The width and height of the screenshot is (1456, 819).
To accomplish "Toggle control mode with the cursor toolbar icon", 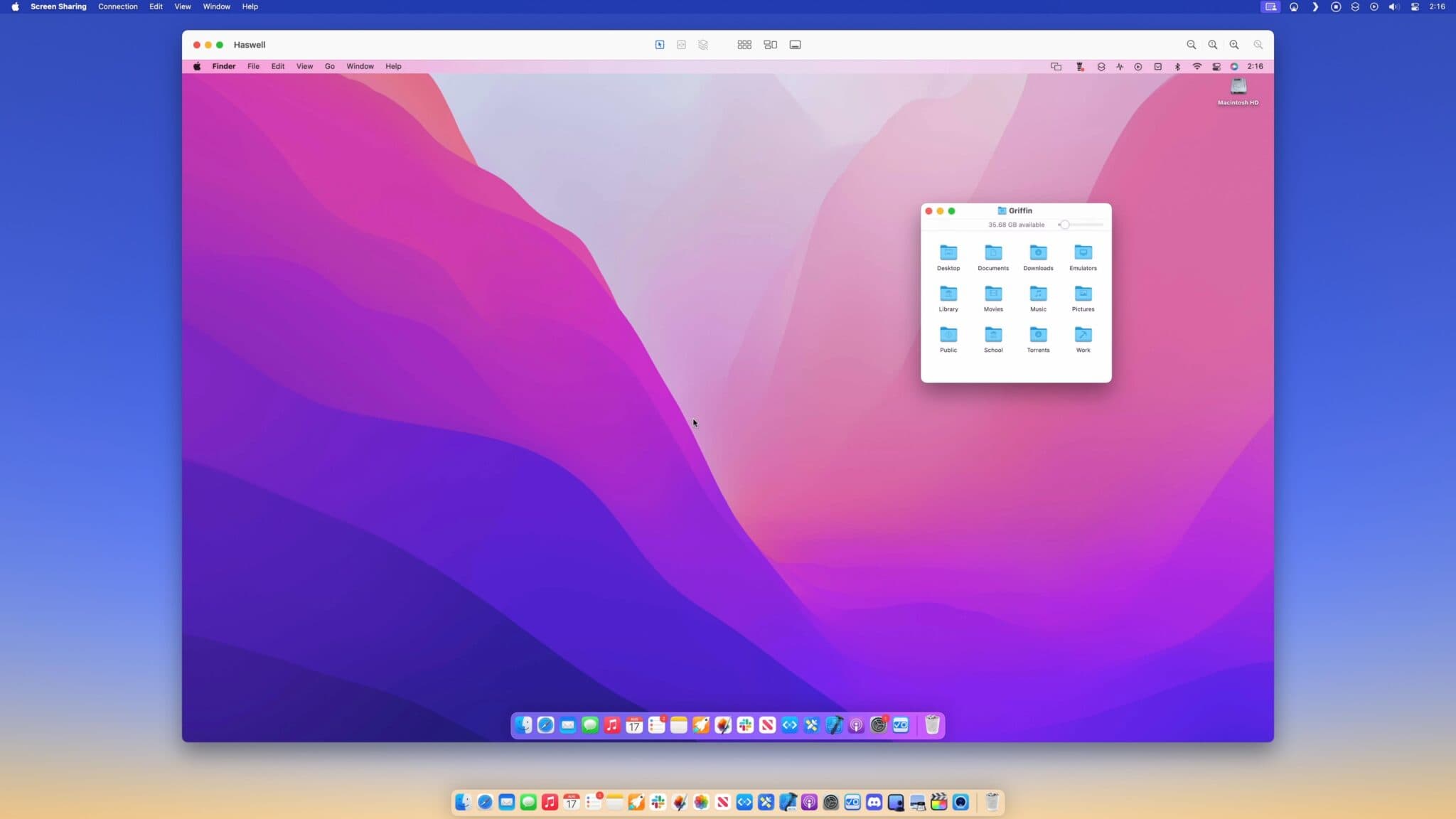I will tap(660, 44).
